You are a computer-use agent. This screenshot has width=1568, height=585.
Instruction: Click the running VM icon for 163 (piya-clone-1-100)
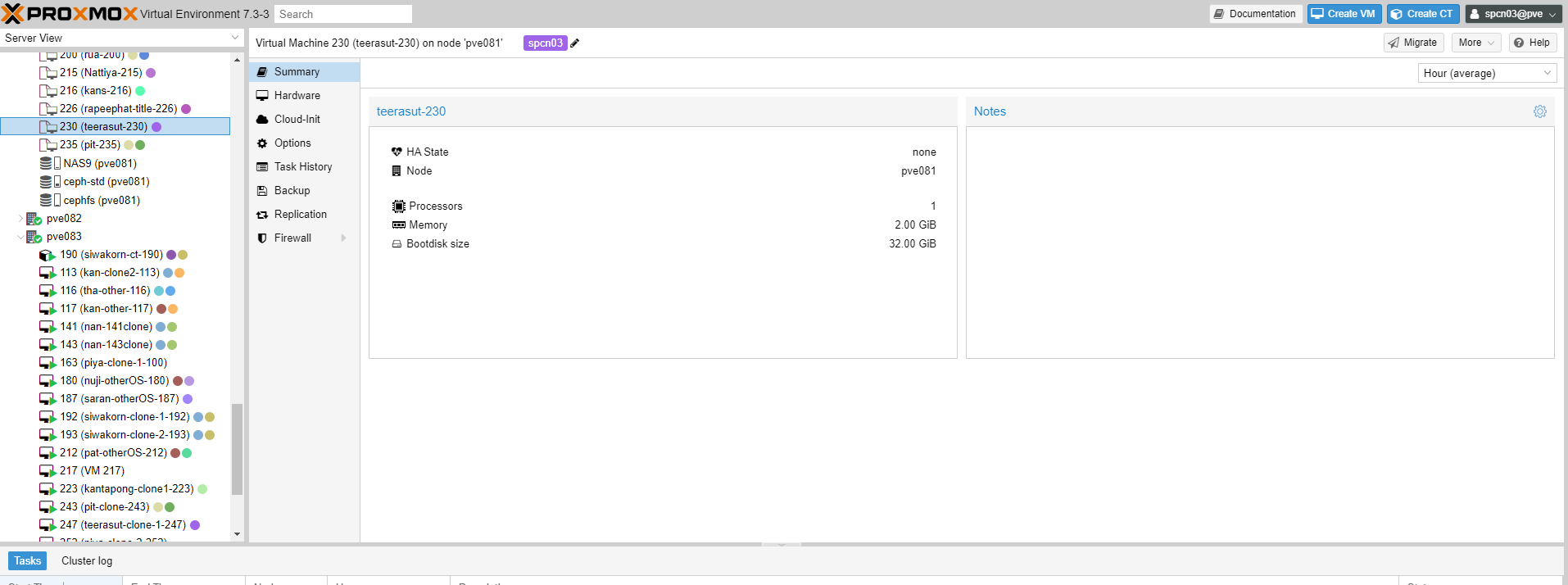(48, 363)
